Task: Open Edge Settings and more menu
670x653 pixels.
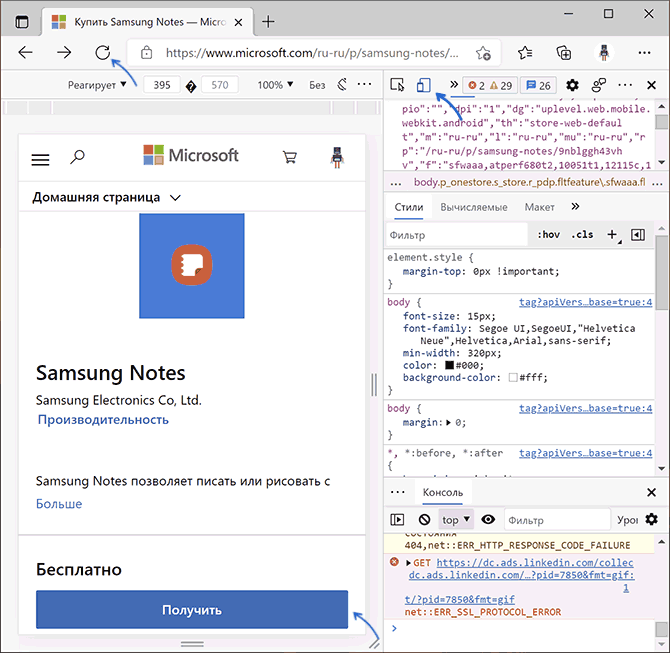Action: [644, 53]
